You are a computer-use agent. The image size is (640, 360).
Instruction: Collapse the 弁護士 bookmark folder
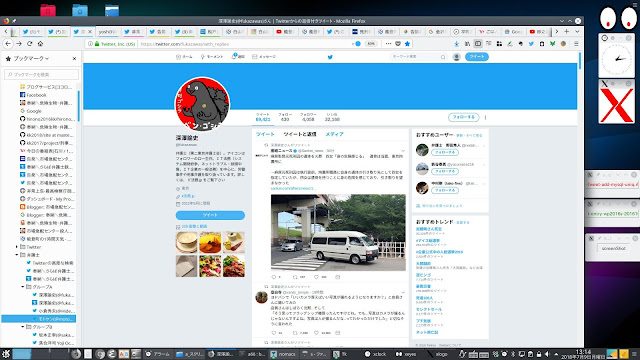pos(17,255)
